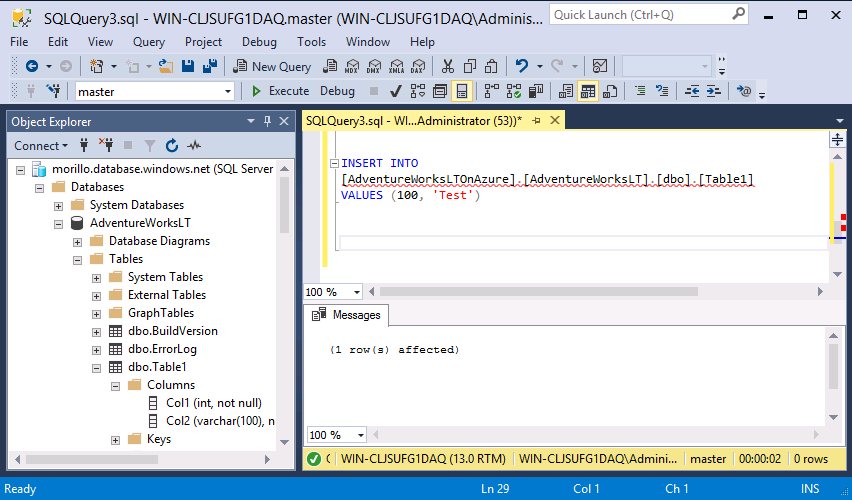Click the Copy icon
The image size is (852, 500).
[469, 66]
